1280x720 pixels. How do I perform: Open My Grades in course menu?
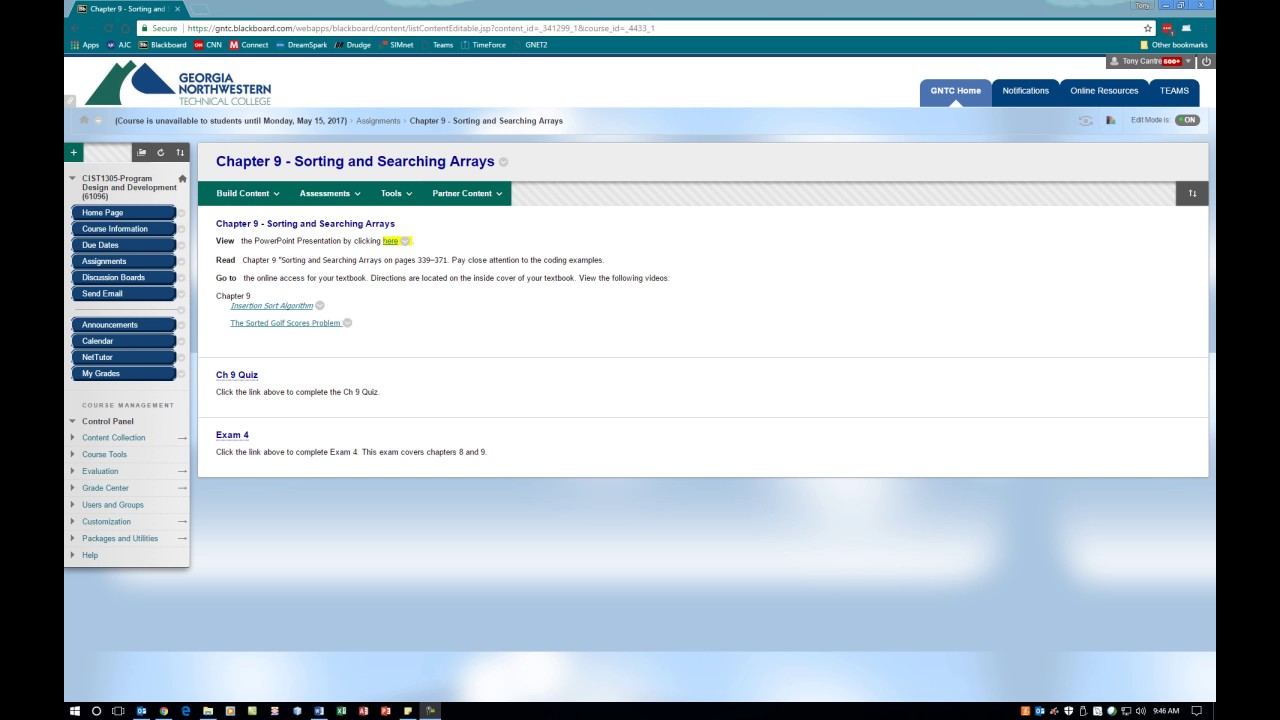pyautogui.click(x=123, y=373)
